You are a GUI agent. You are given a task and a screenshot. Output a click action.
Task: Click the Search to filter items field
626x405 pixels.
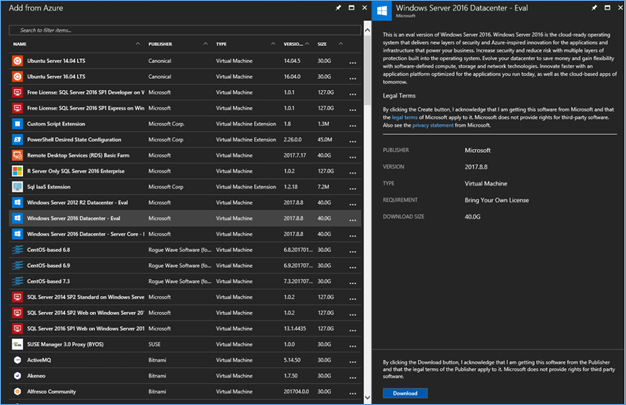point(185,30)
